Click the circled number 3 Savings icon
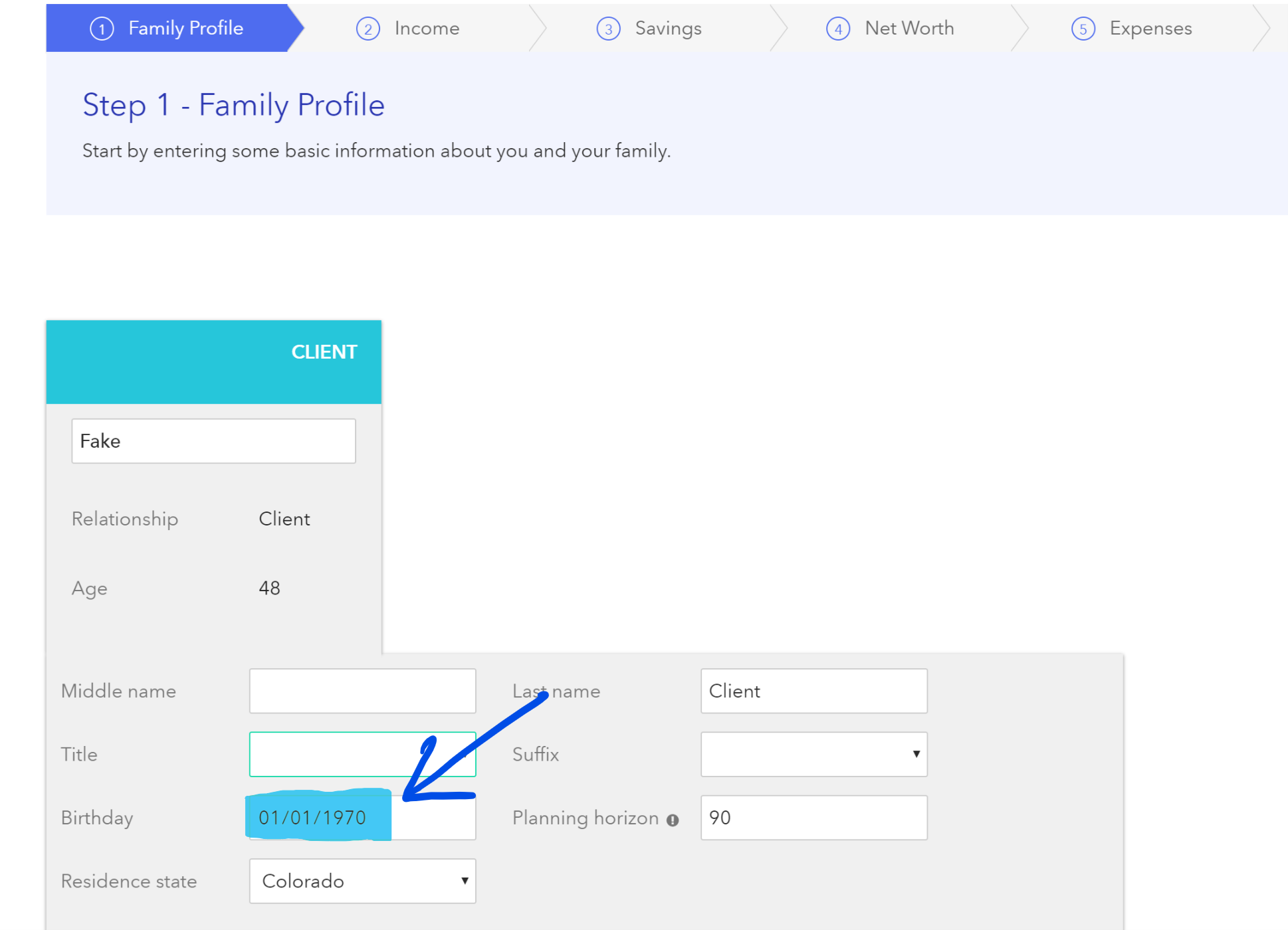This screenshot has height=930, width=1288. [608, 29]
